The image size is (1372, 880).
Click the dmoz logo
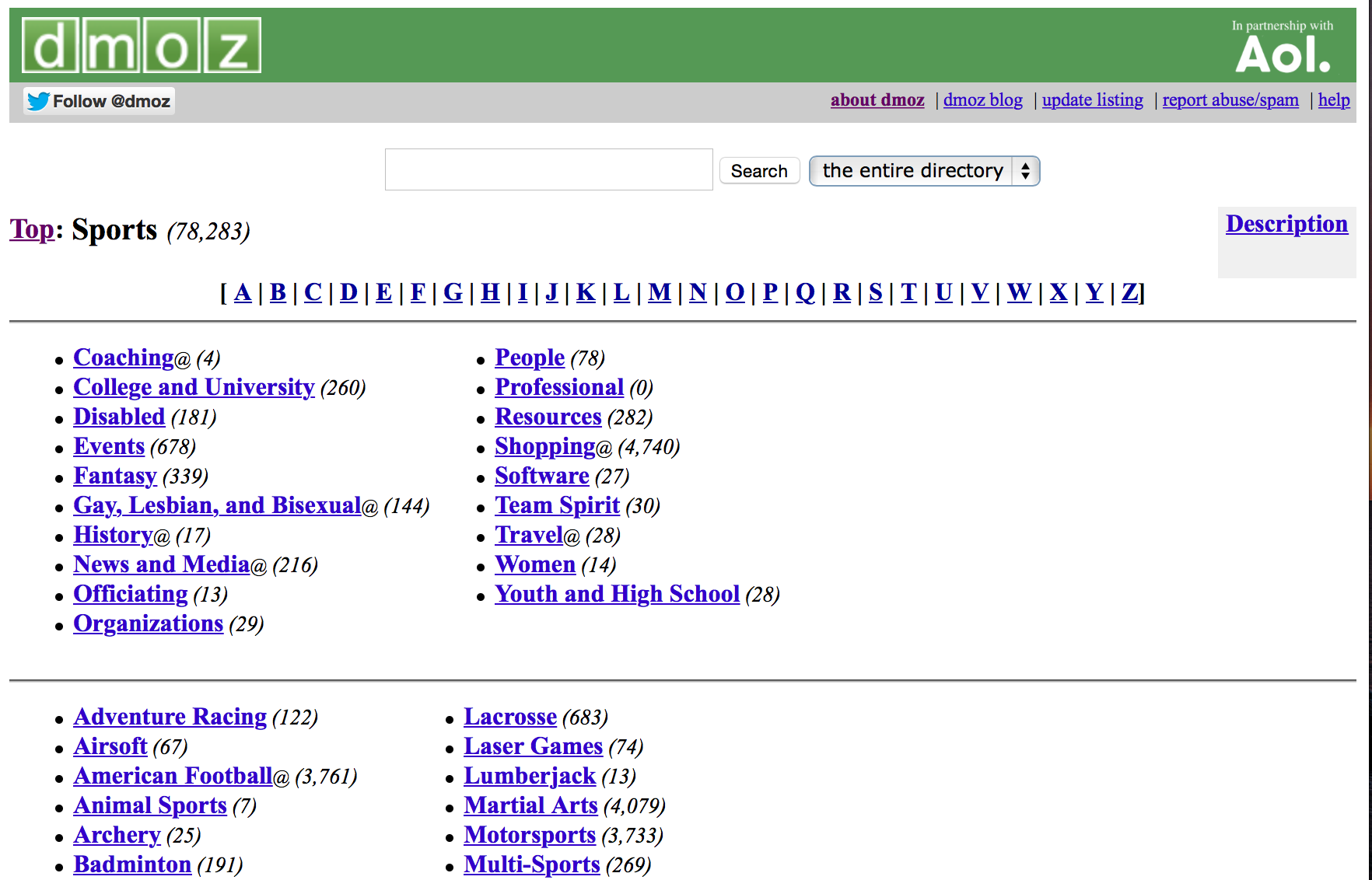[x=142, y=46]
